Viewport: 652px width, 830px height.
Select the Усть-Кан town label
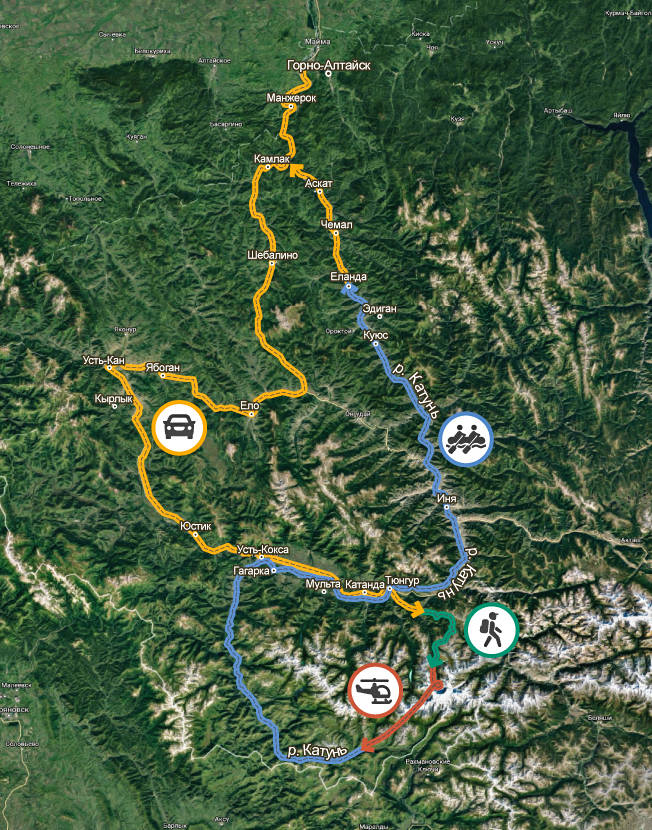pos(104,360)
